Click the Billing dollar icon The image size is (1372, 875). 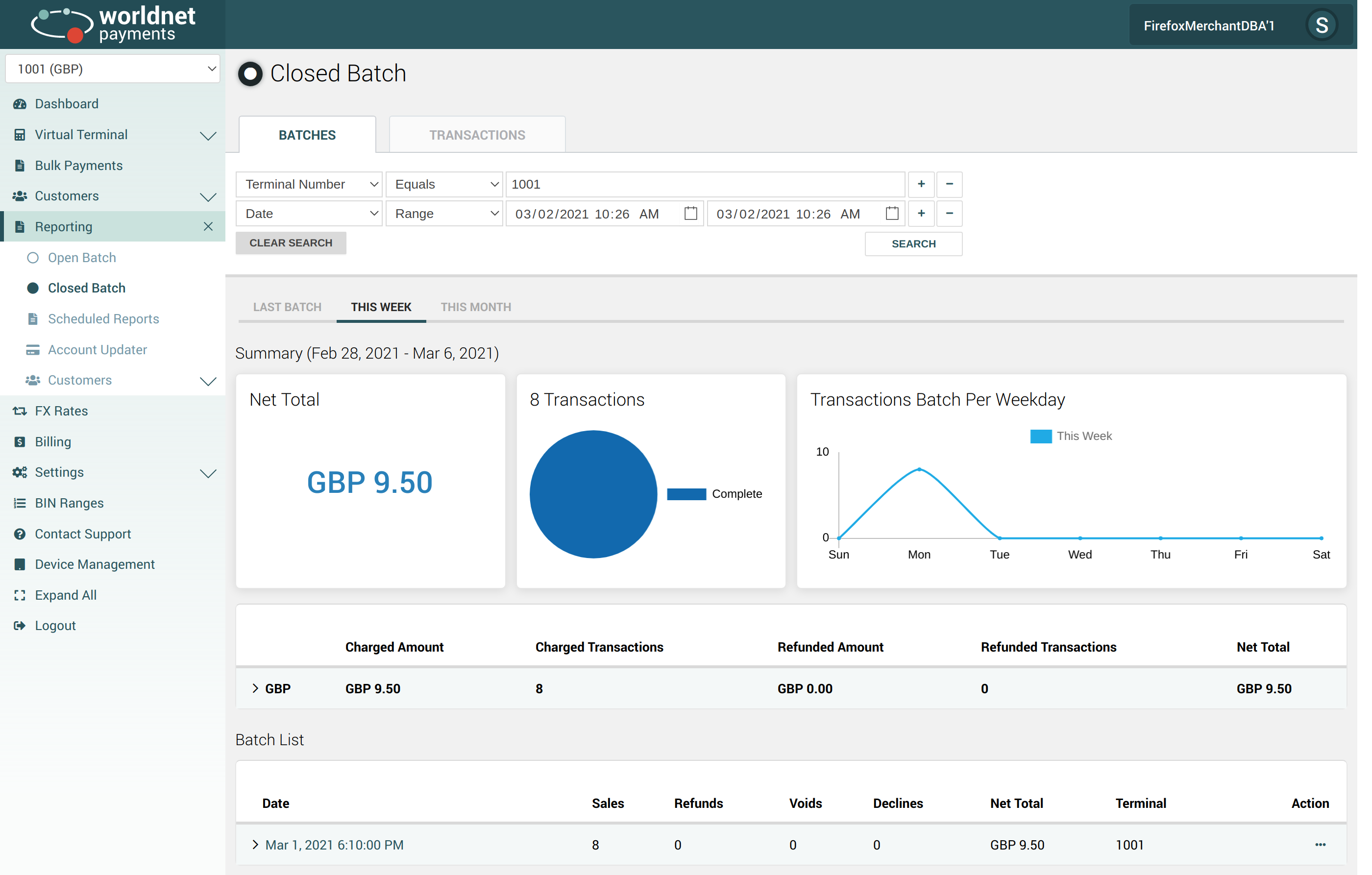[20, 441]
